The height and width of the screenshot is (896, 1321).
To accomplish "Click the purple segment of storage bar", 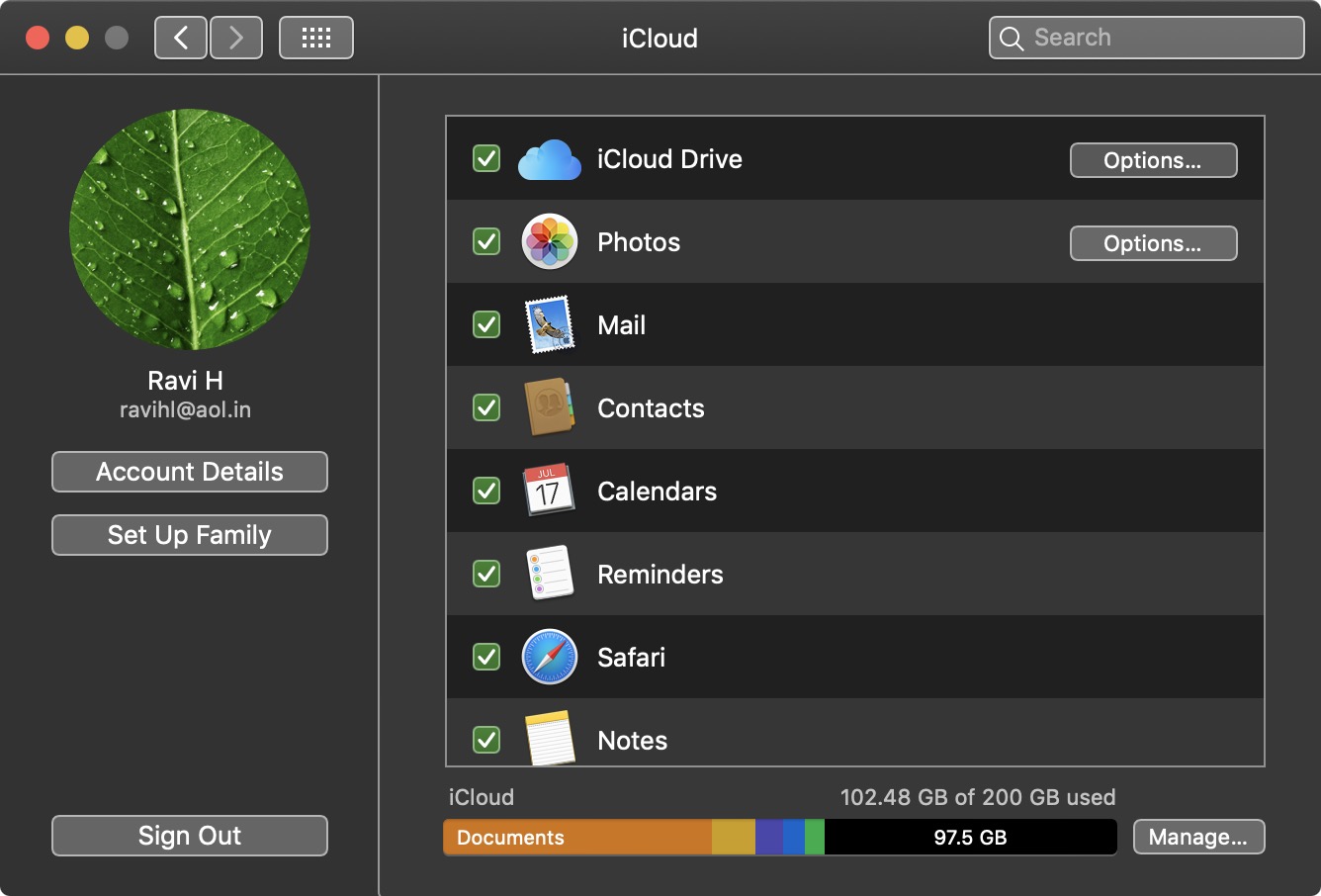I will 769,837.
